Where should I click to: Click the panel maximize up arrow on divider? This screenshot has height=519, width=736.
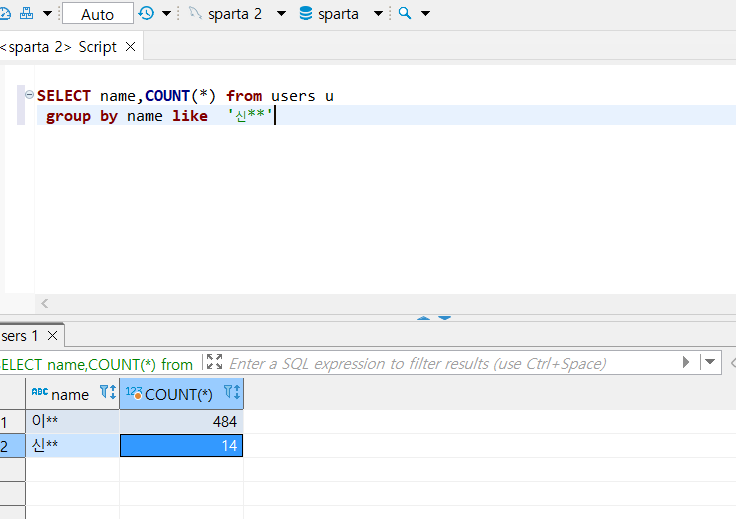423,318
